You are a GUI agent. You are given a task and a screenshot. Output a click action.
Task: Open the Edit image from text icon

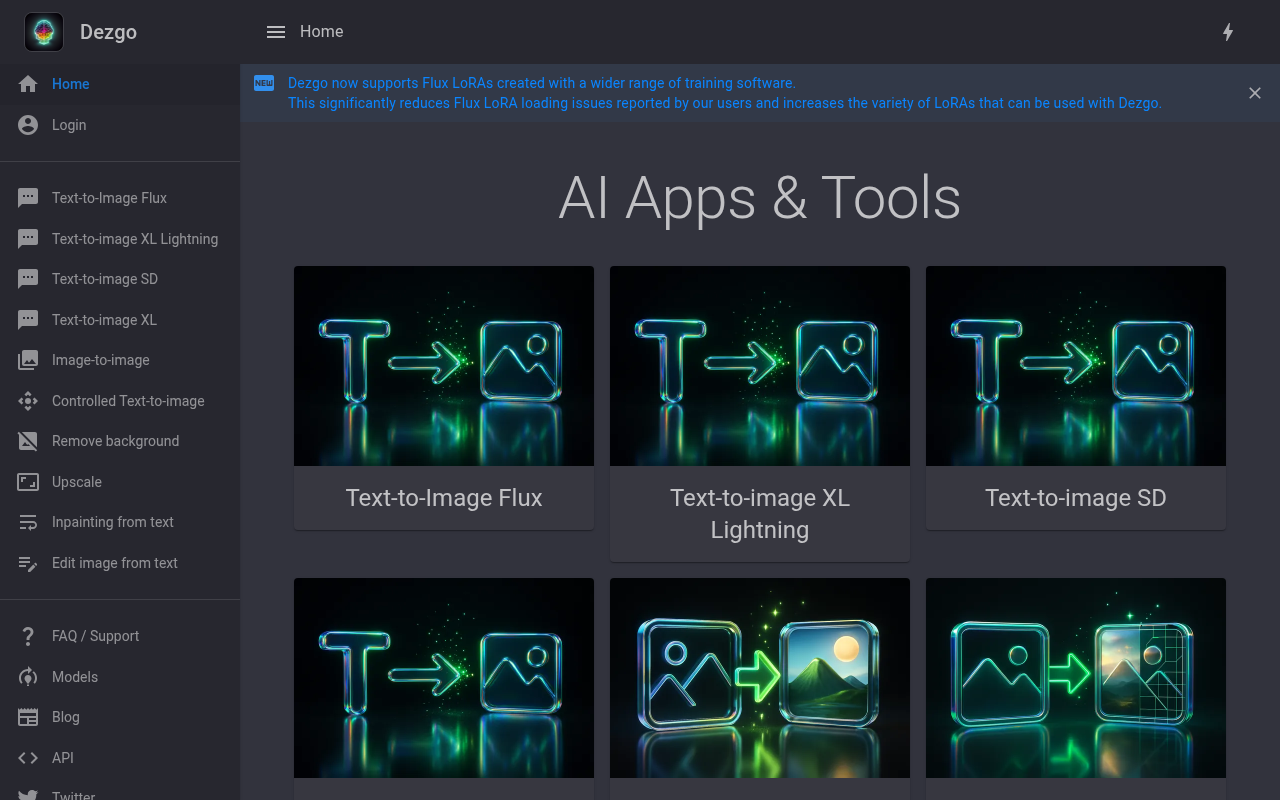28,563
